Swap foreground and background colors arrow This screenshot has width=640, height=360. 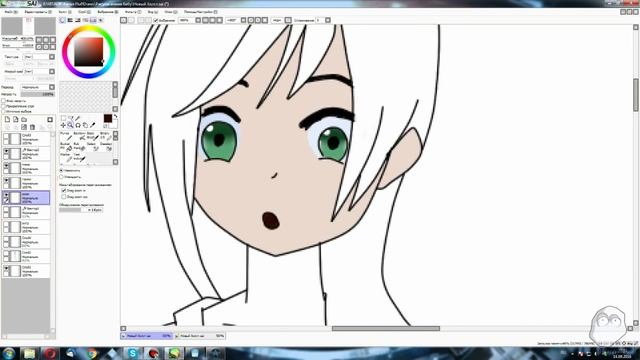click(x=116, y=116)
